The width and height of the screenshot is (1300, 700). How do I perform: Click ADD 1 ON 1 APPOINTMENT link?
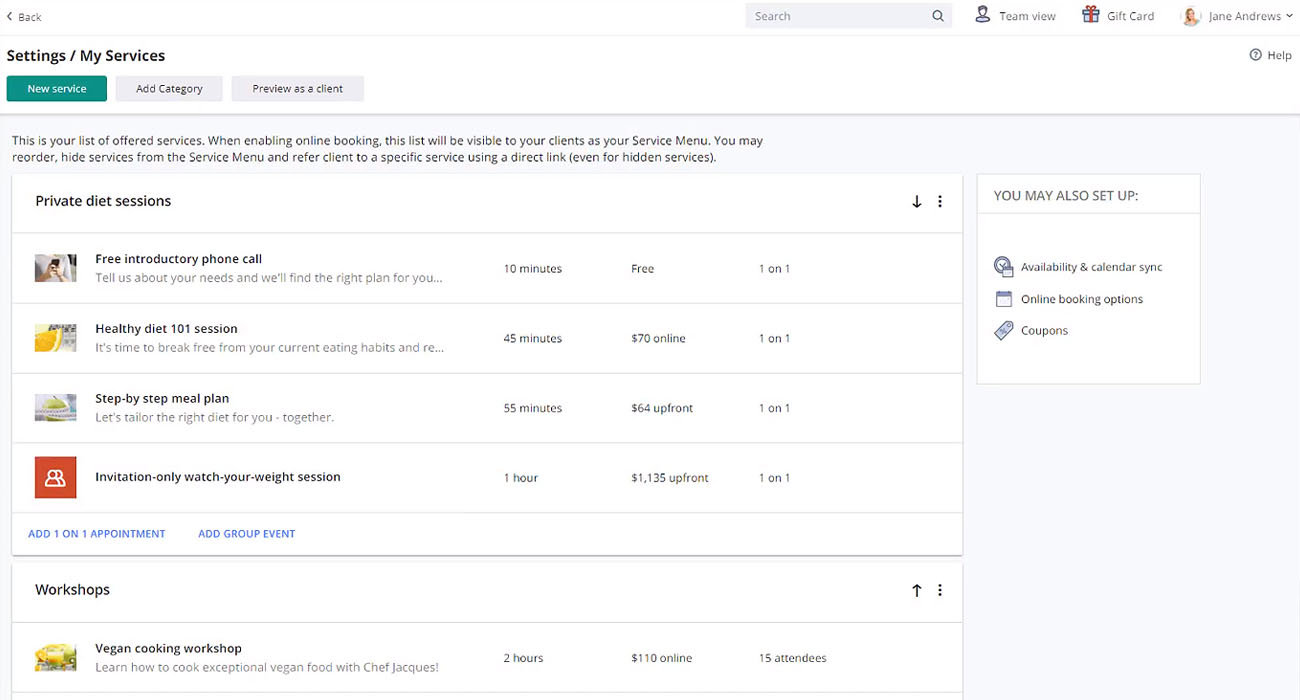tap(97, 534)
